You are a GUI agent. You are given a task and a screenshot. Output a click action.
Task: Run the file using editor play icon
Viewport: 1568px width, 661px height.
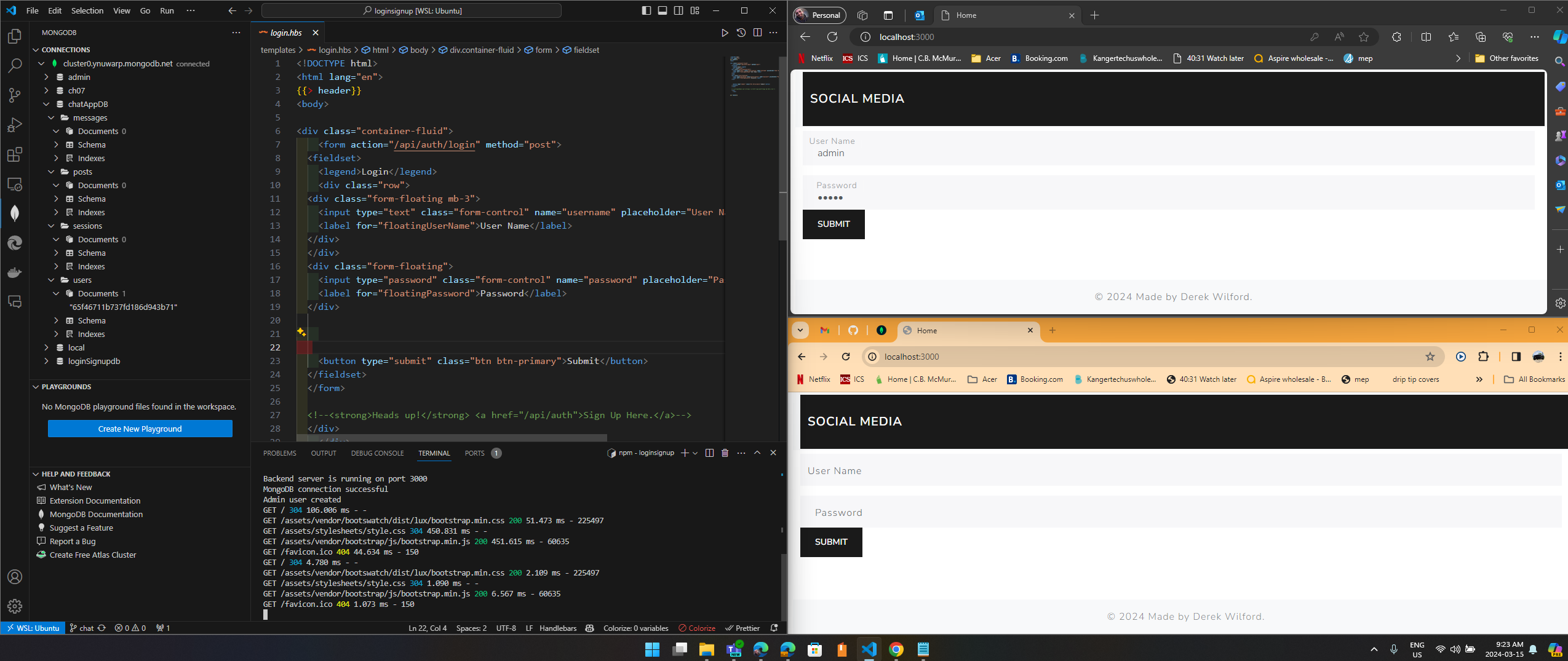pyautogui.click(x=725, y=33)
